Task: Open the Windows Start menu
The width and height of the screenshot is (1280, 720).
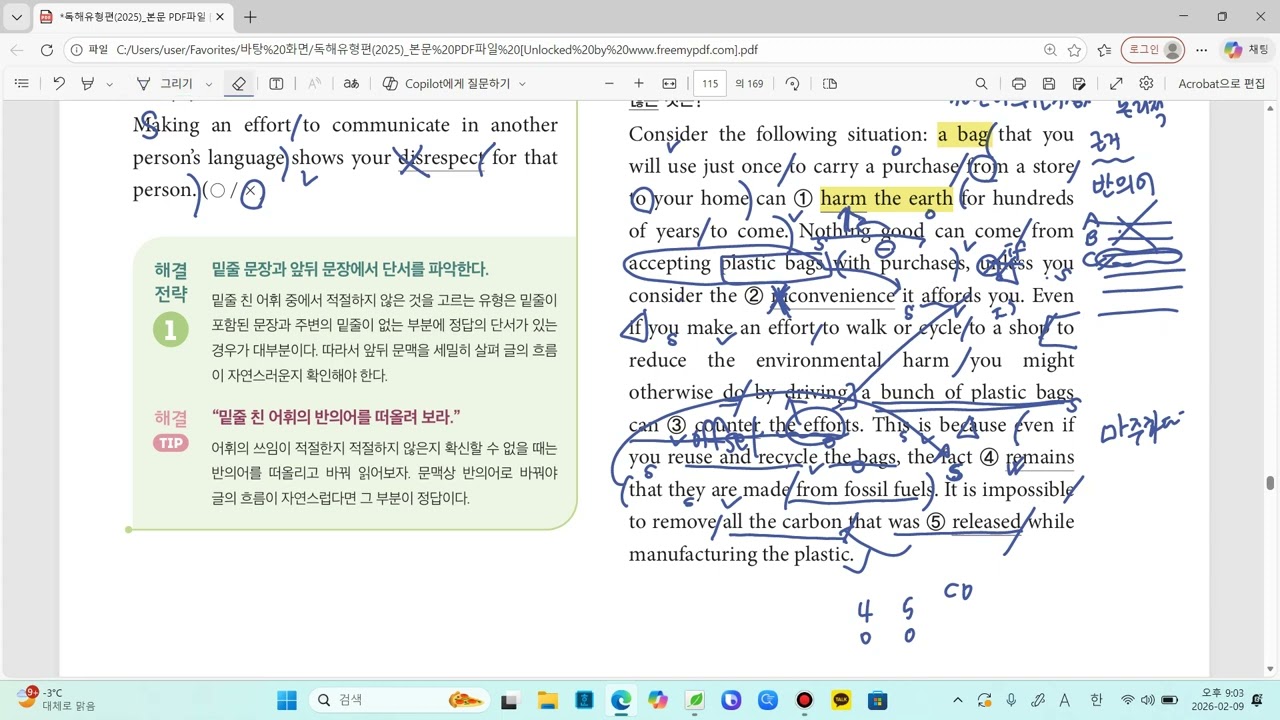Action: pos(287,700)
